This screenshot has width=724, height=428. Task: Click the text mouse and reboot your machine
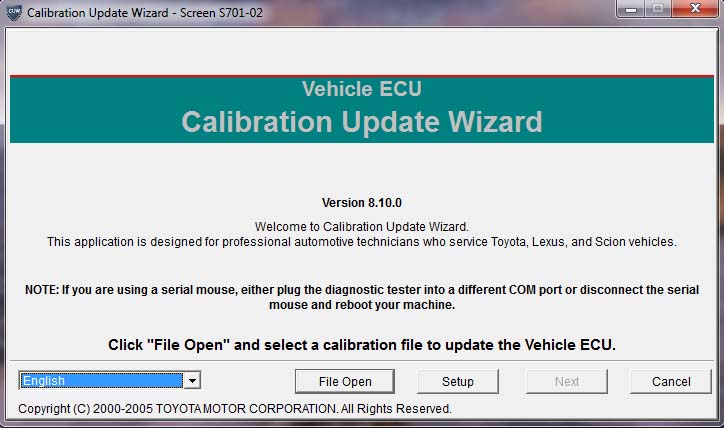[362, 305]
